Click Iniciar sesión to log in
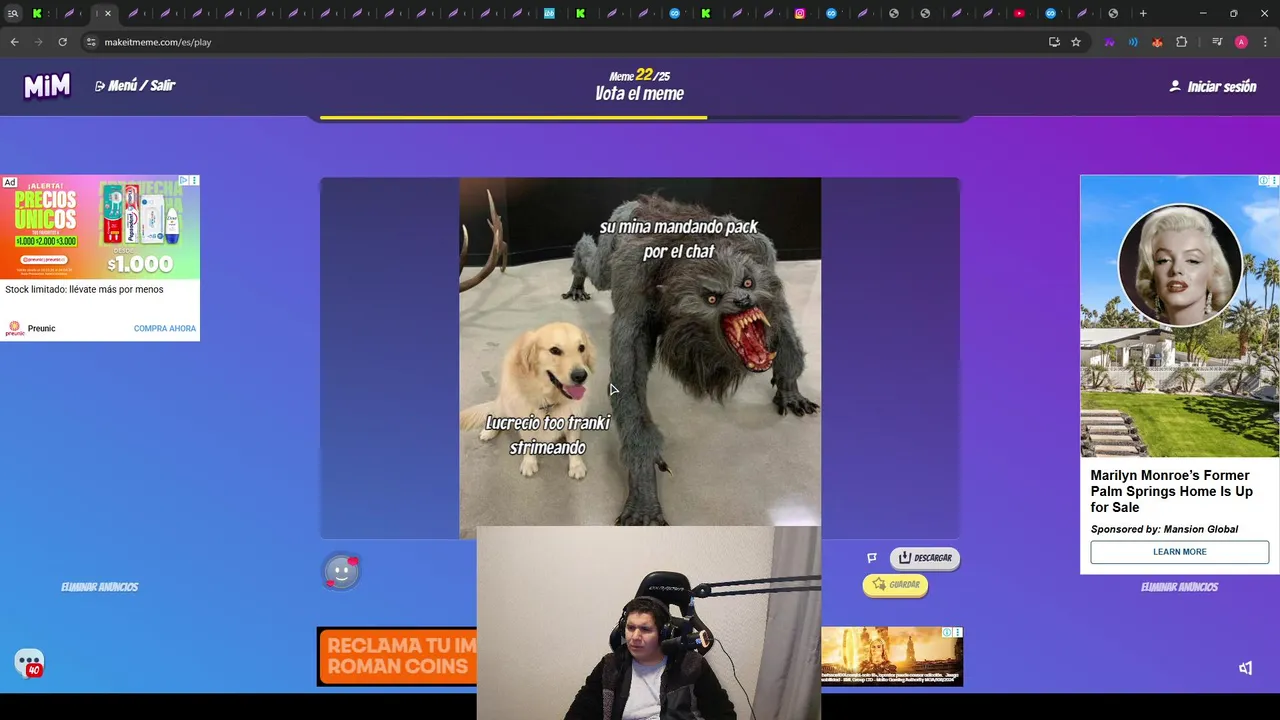The width and height of the screenshot is (1280, 720). pos(1213,87)
